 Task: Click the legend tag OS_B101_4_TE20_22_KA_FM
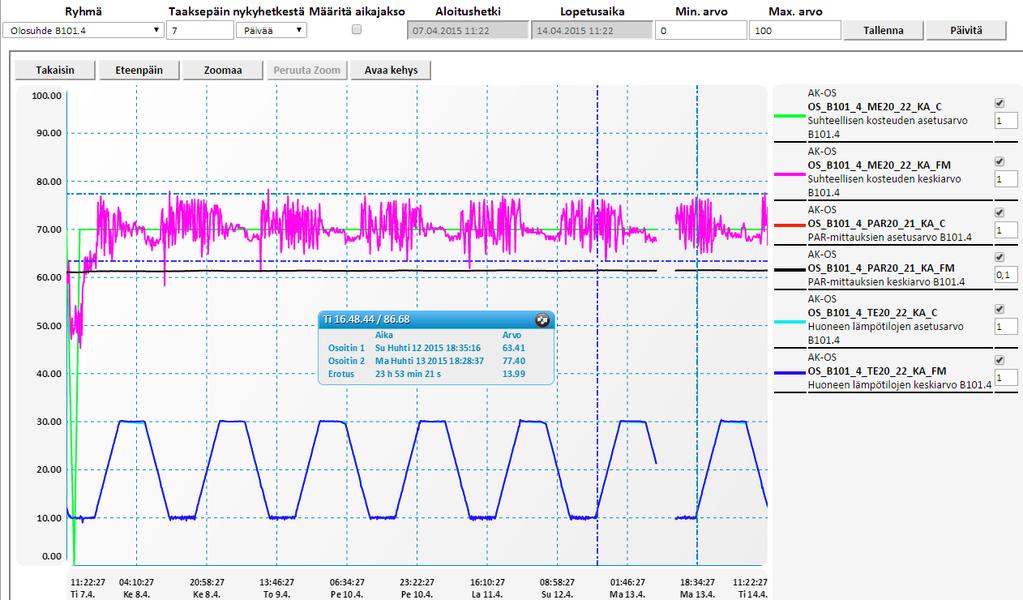pos(877,371)
